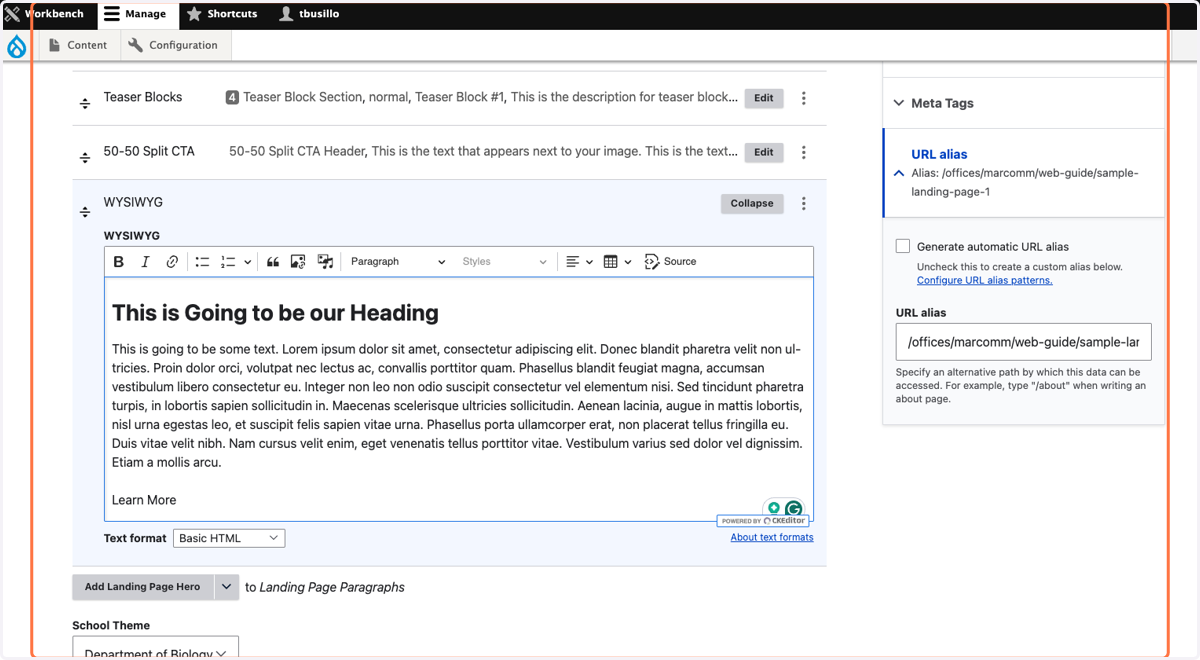Click into the URL alias input field
Screen dimensions: 1200x660
coord(1024,342)
